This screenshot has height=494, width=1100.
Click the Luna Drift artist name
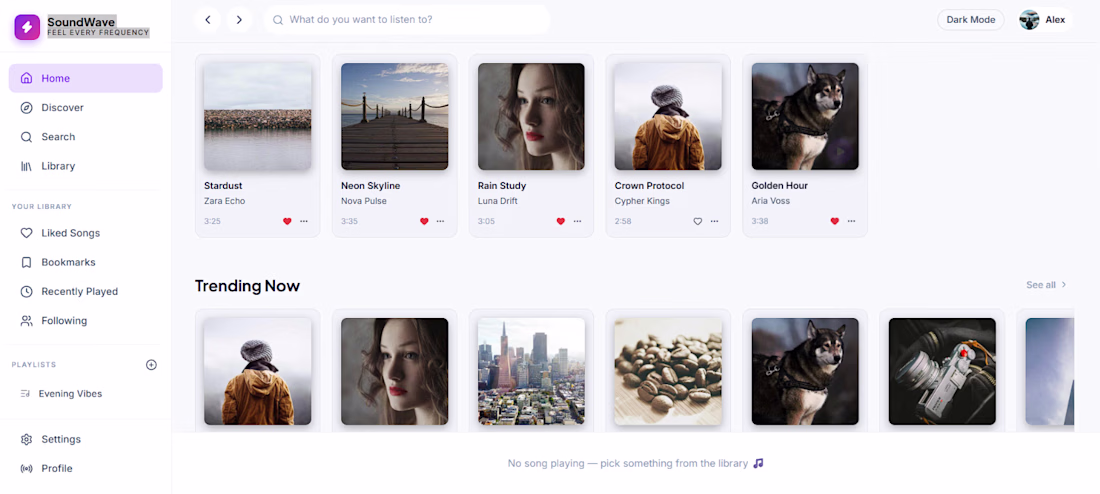[499, 201]
